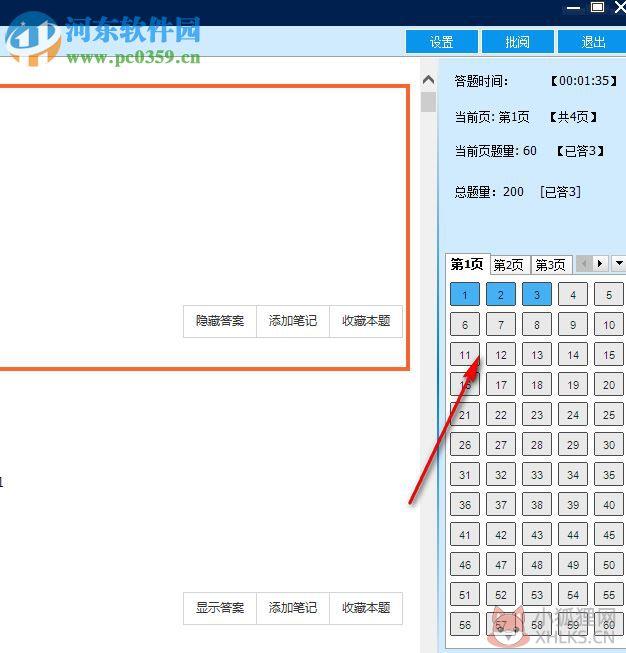Image resolution: width=626 pixels, height=653 pixels.
Task: Select question number 8
Action: point(537,325)
